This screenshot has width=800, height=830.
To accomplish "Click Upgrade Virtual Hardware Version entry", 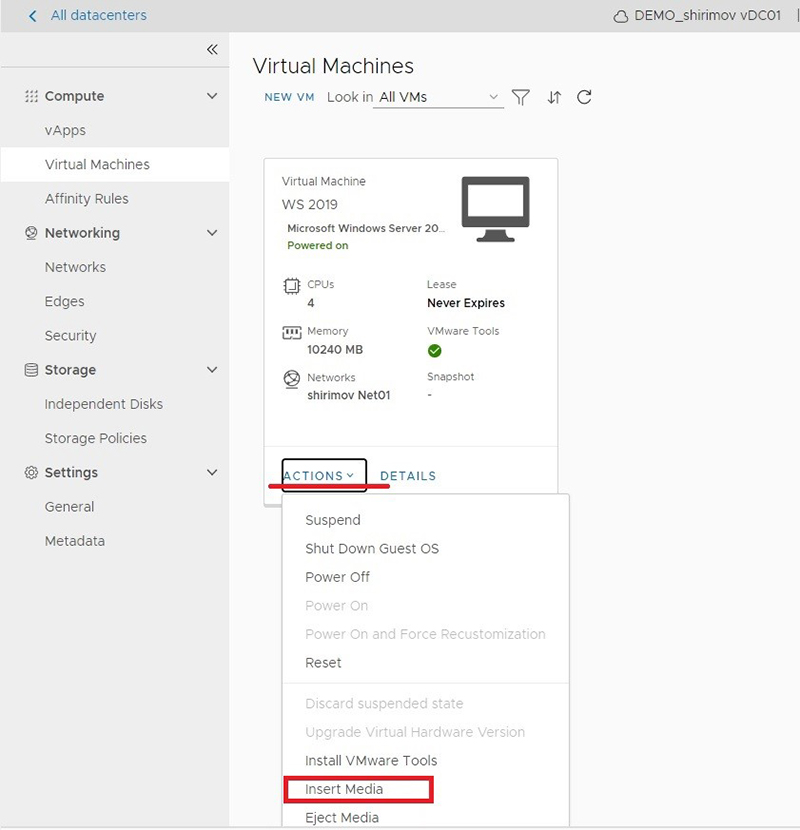I will pyautogui.click(x=415, y=732).
